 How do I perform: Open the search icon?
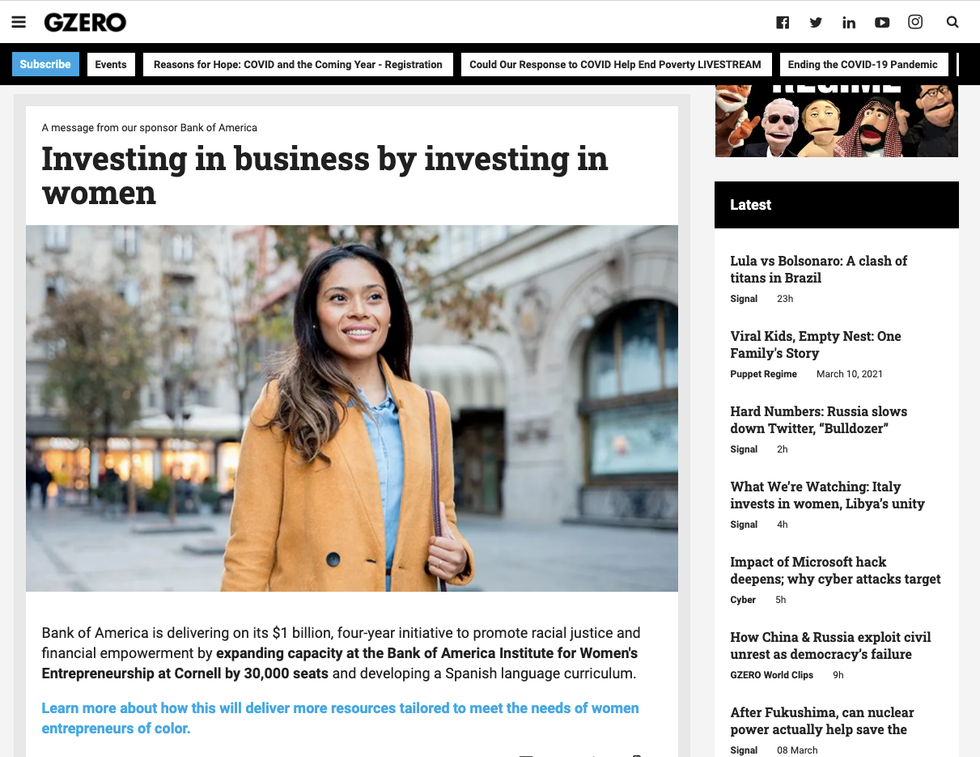pyautogui.click(x=953, y=22)
